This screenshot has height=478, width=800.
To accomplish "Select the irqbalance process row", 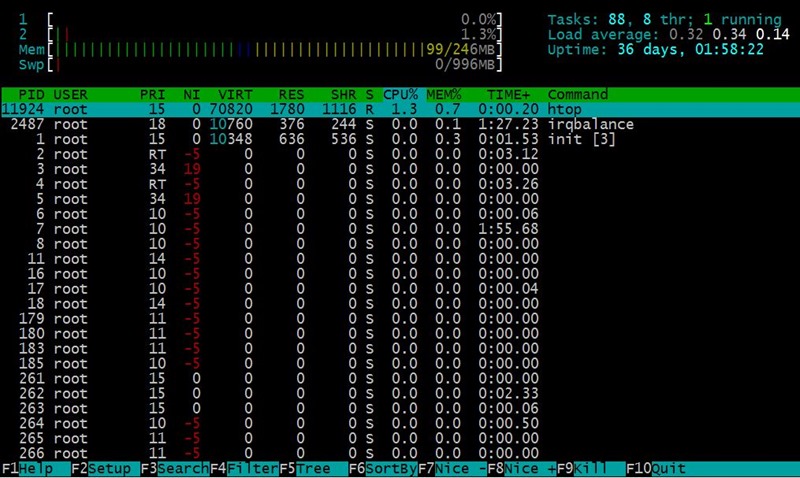I will click(x=400, y=124).
